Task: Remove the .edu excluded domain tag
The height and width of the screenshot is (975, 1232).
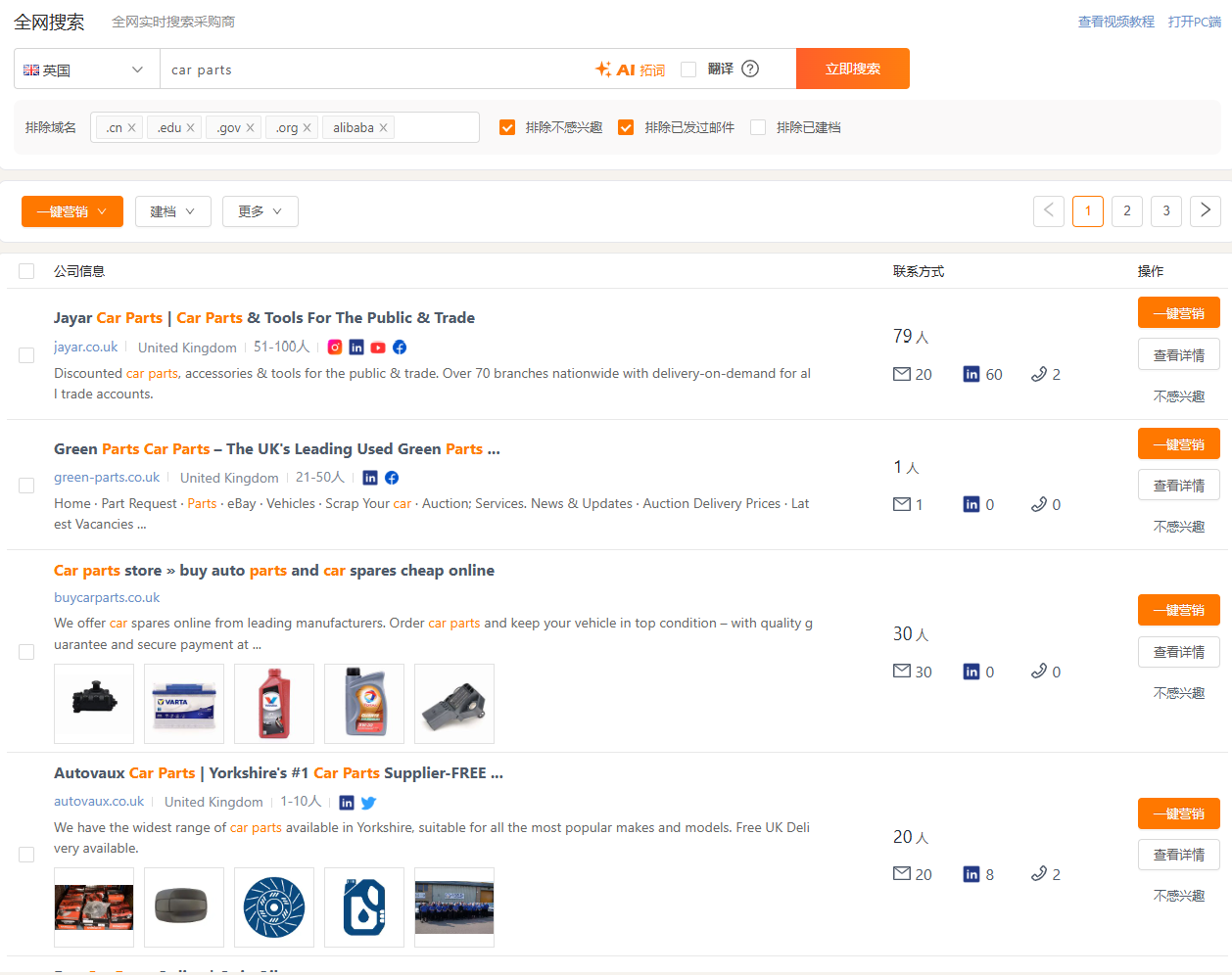Action: click(x=190, y=128)
